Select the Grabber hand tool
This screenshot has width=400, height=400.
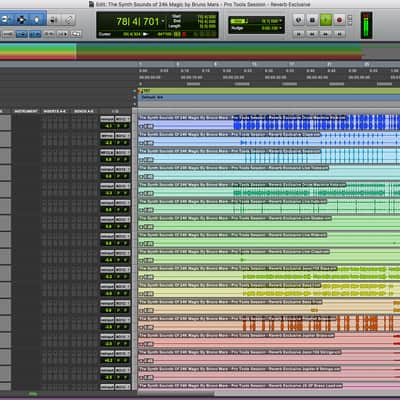click(x=37, y=20)
